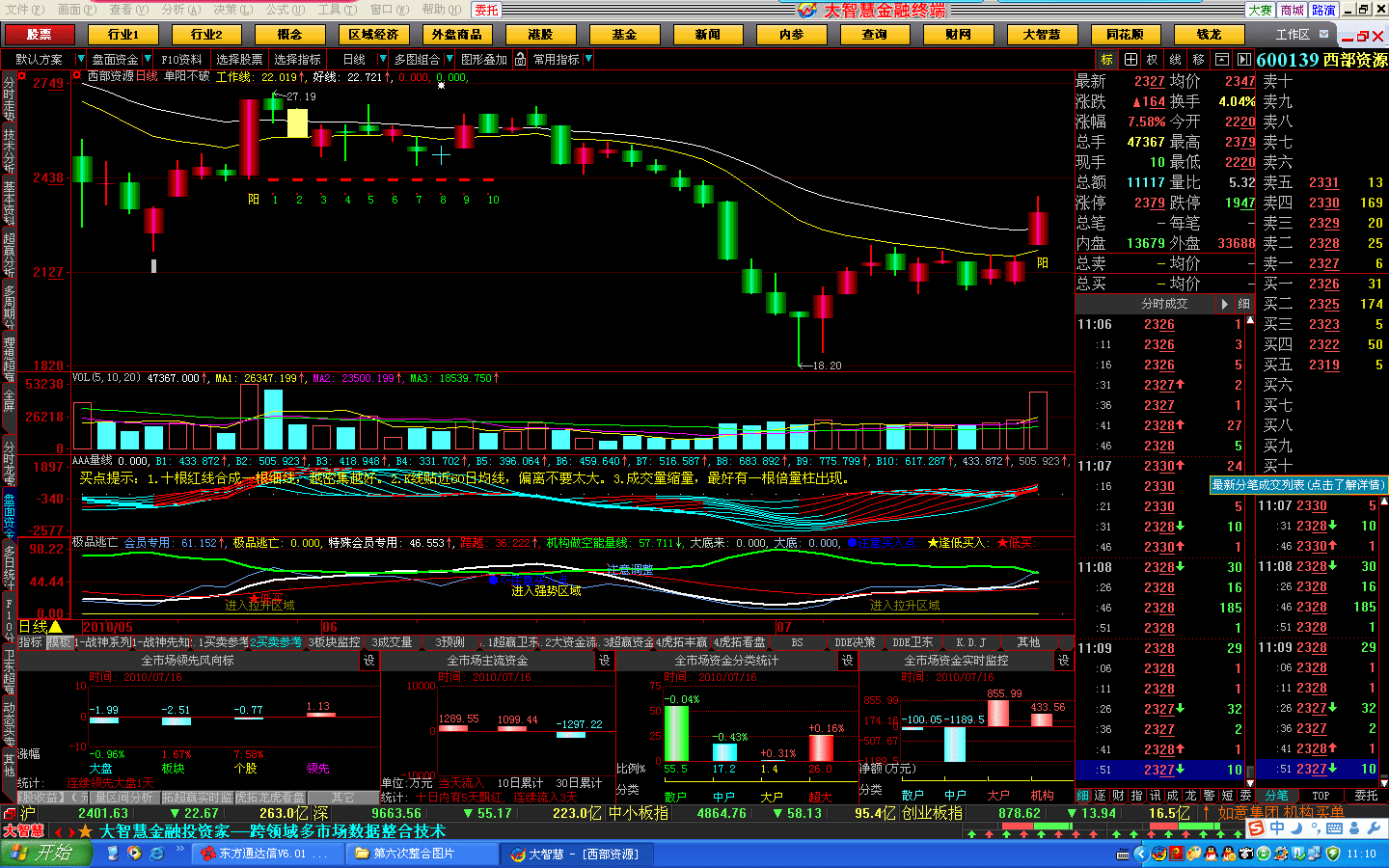Image resolution: width=1389 pixels, height=868 pixels.
Task: Click the 商城 button in title bar
Action: coord(1293,10)
